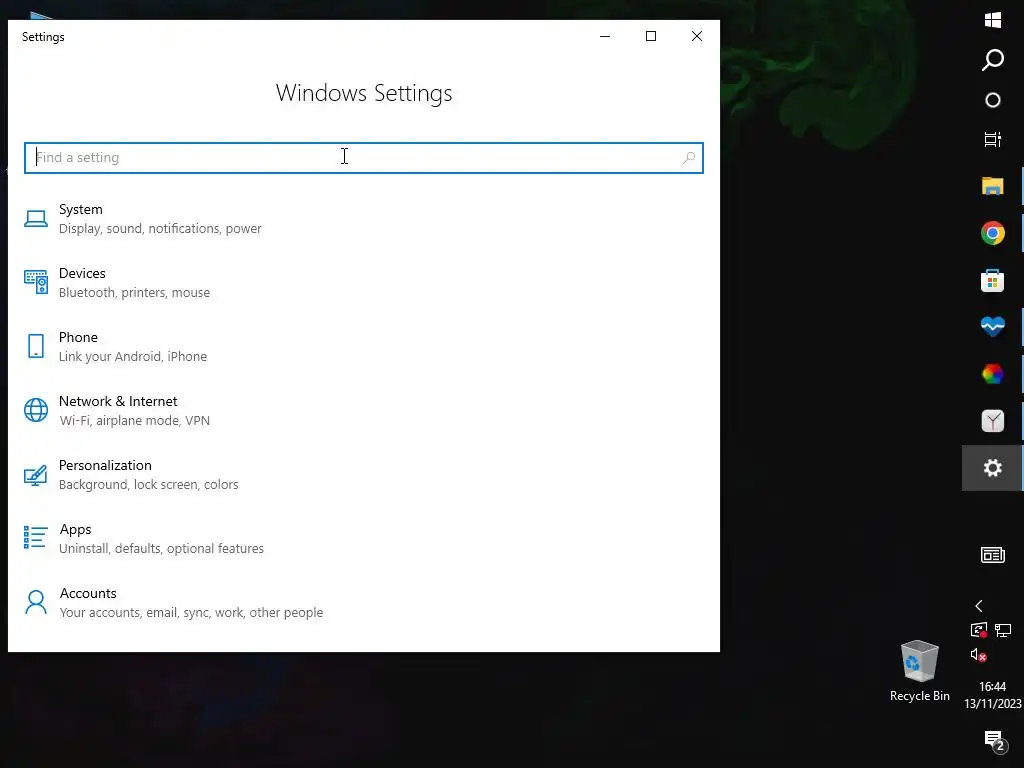Click 'Display, sound, notifications, power' text
The width and height of the screenshot is (1024, 768).
pyautogui.click(x=160, y=229)
